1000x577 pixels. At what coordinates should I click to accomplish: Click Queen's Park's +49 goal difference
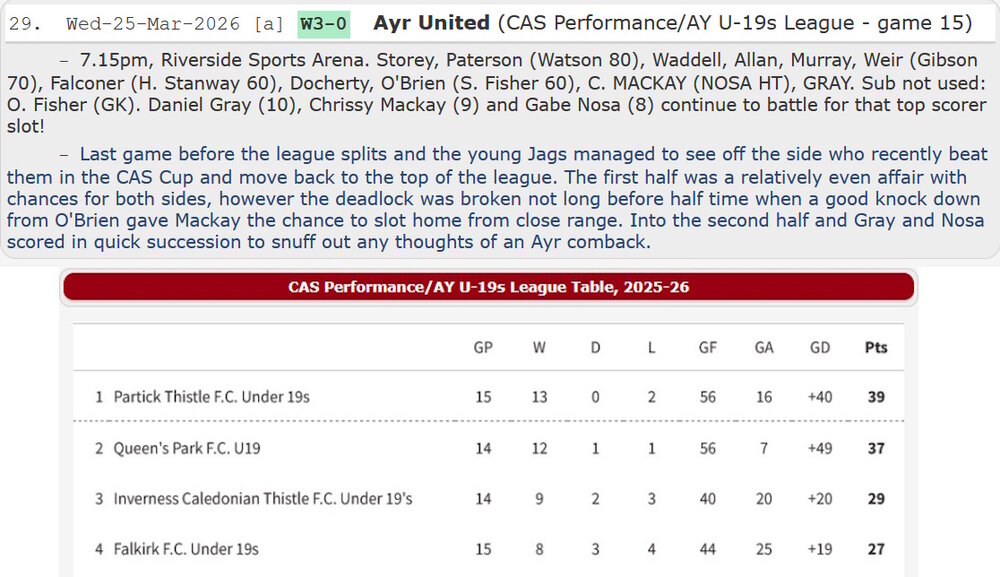click(820, 449)
